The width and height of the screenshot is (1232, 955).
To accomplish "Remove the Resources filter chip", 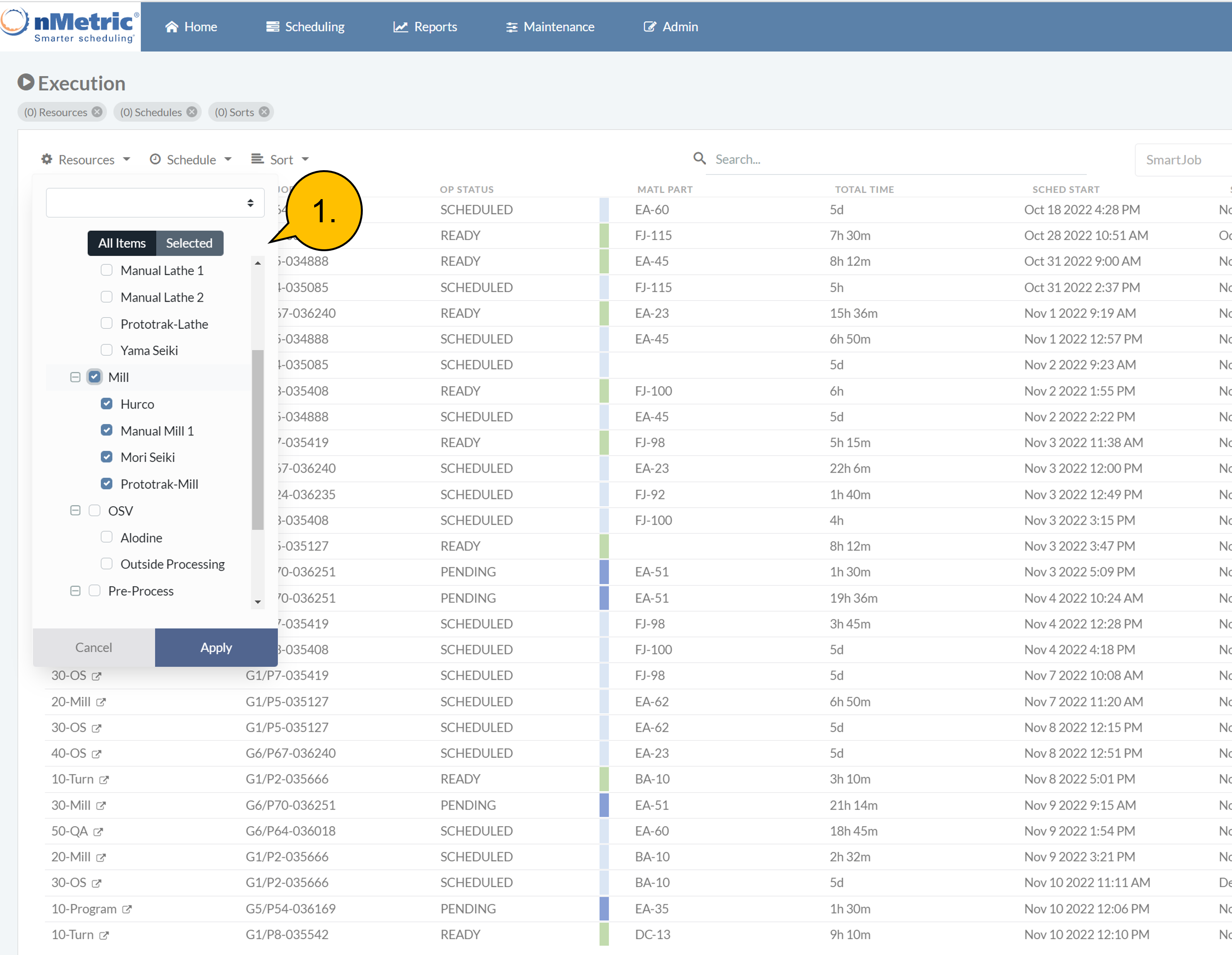I will click(x=97, y=112).
